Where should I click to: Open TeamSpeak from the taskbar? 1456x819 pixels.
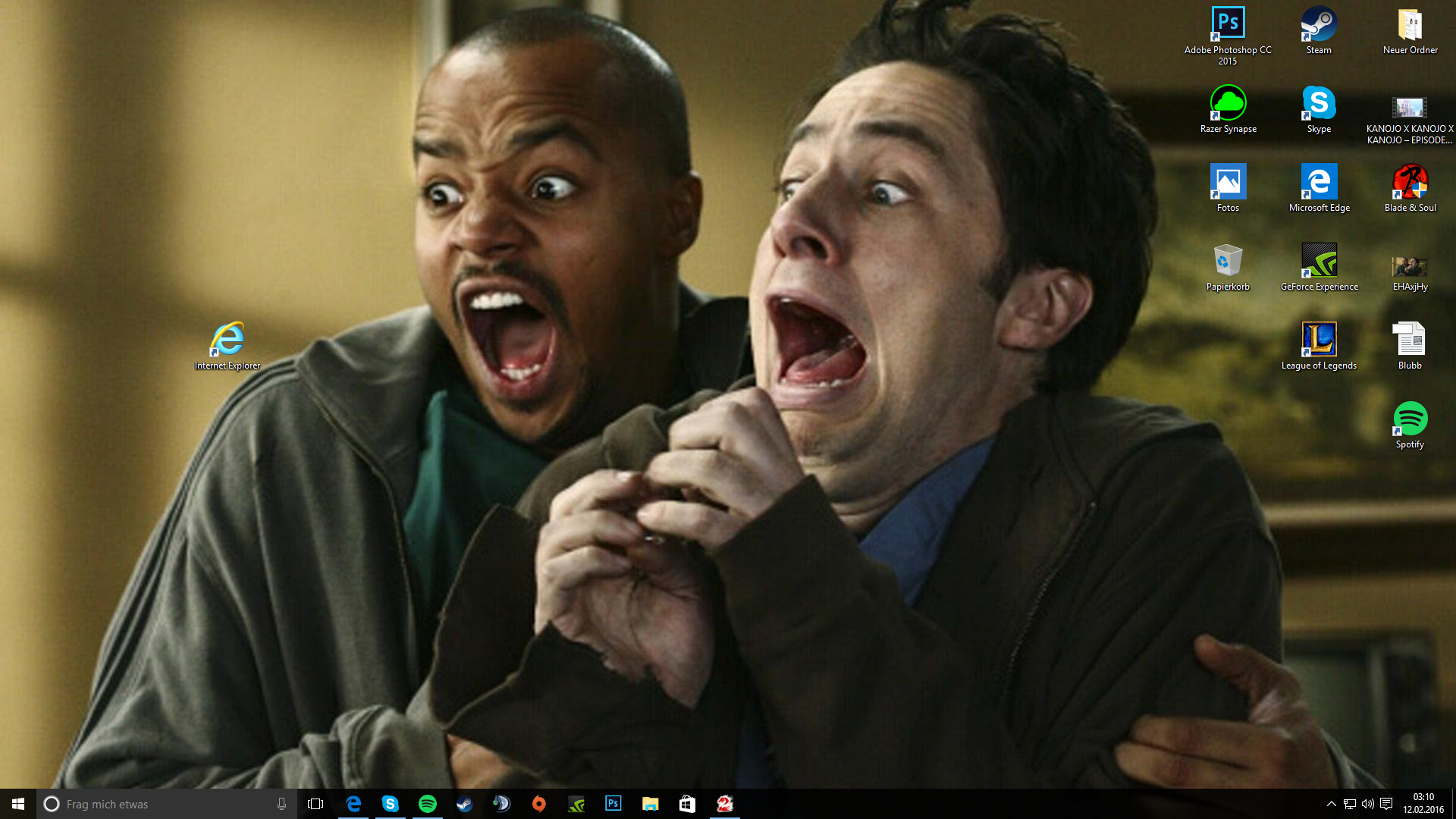point(502,804)
